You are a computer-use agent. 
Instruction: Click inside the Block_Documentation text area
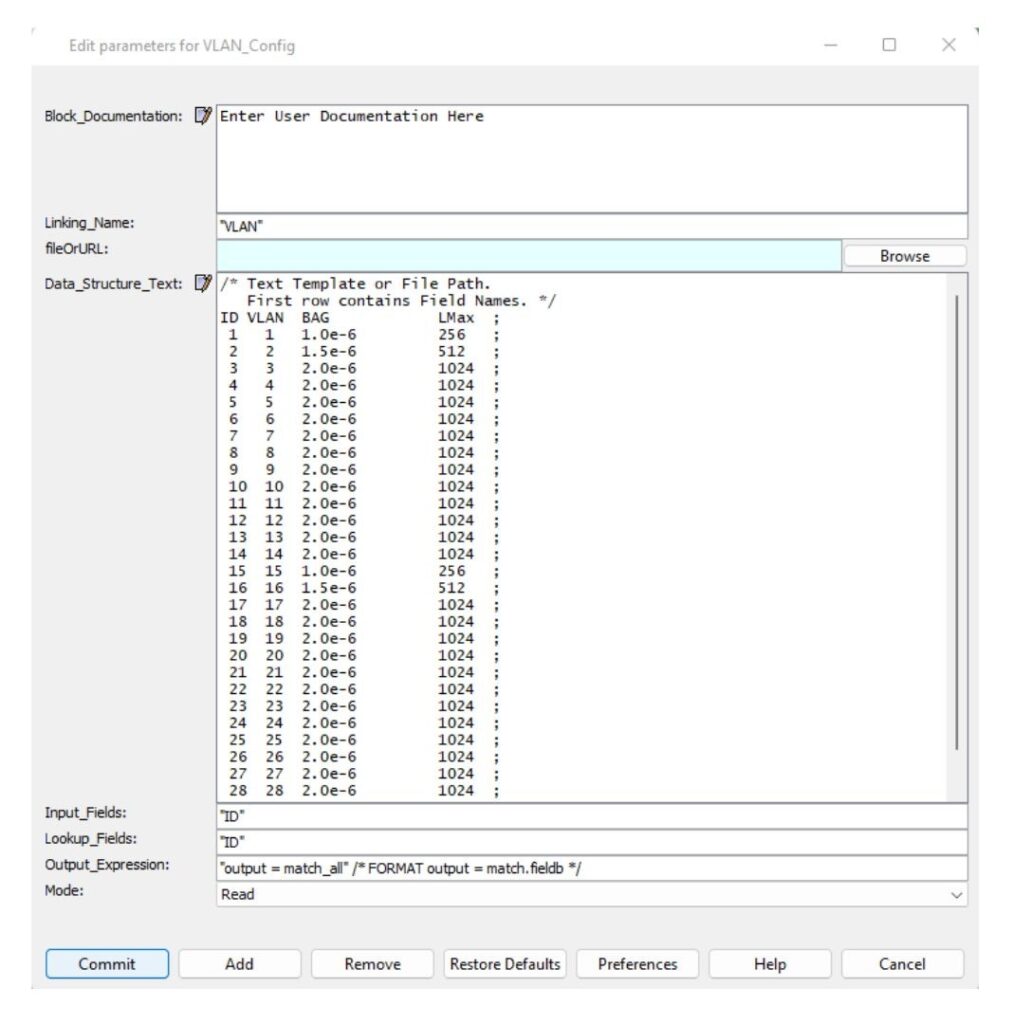591,158
